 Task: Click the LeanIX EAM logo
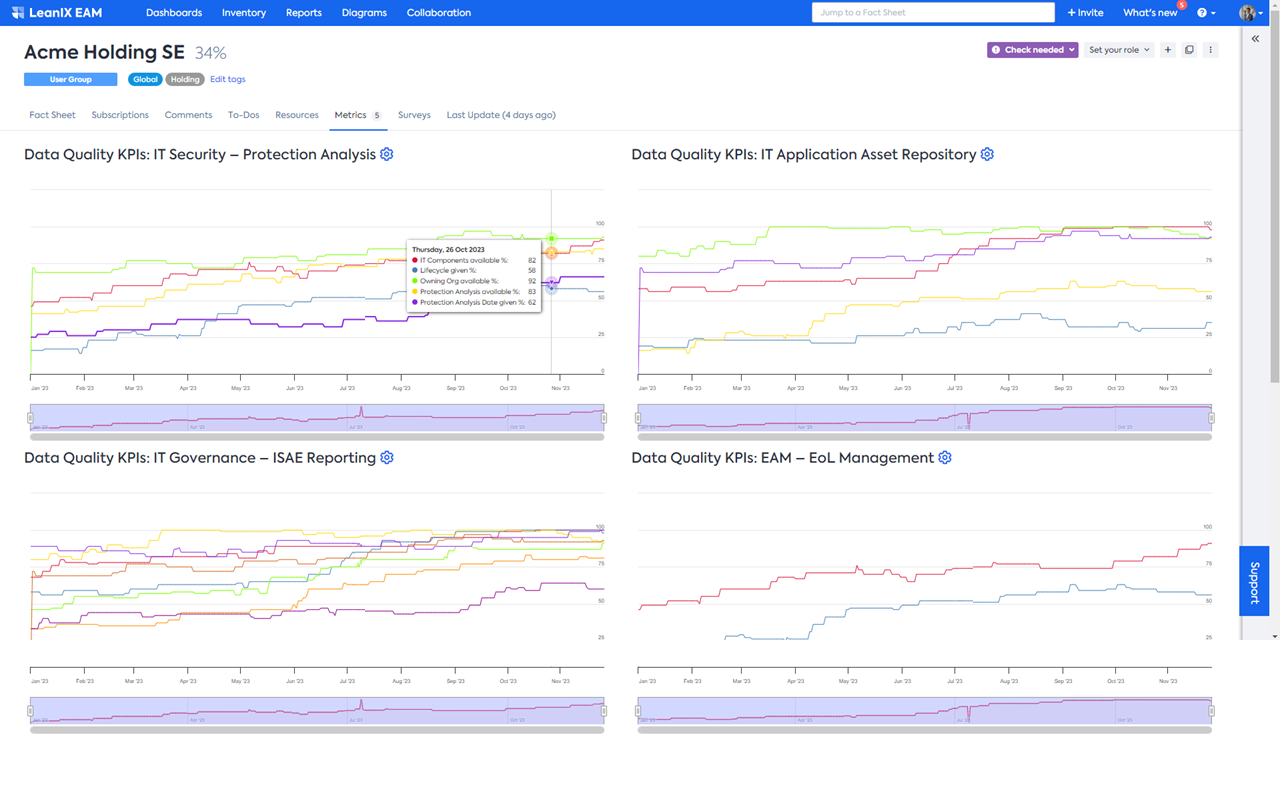click(57, 13)
